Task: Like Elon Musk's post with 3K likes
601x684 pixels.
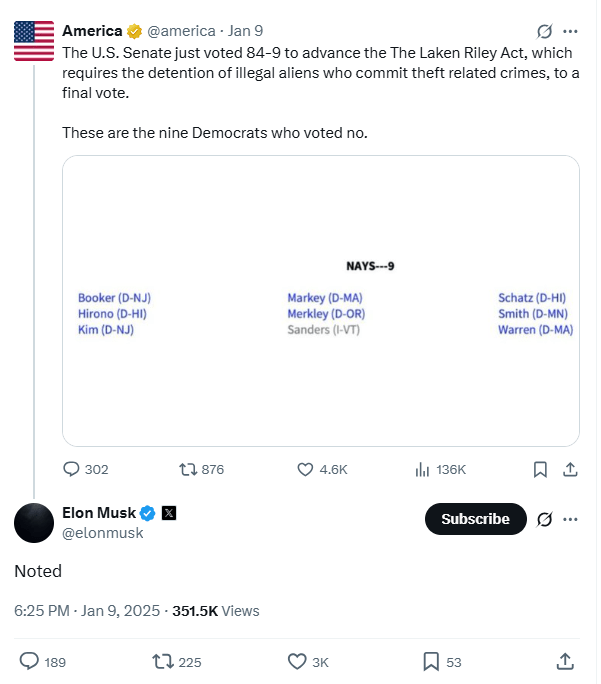Action: click(x=297, y=661)
